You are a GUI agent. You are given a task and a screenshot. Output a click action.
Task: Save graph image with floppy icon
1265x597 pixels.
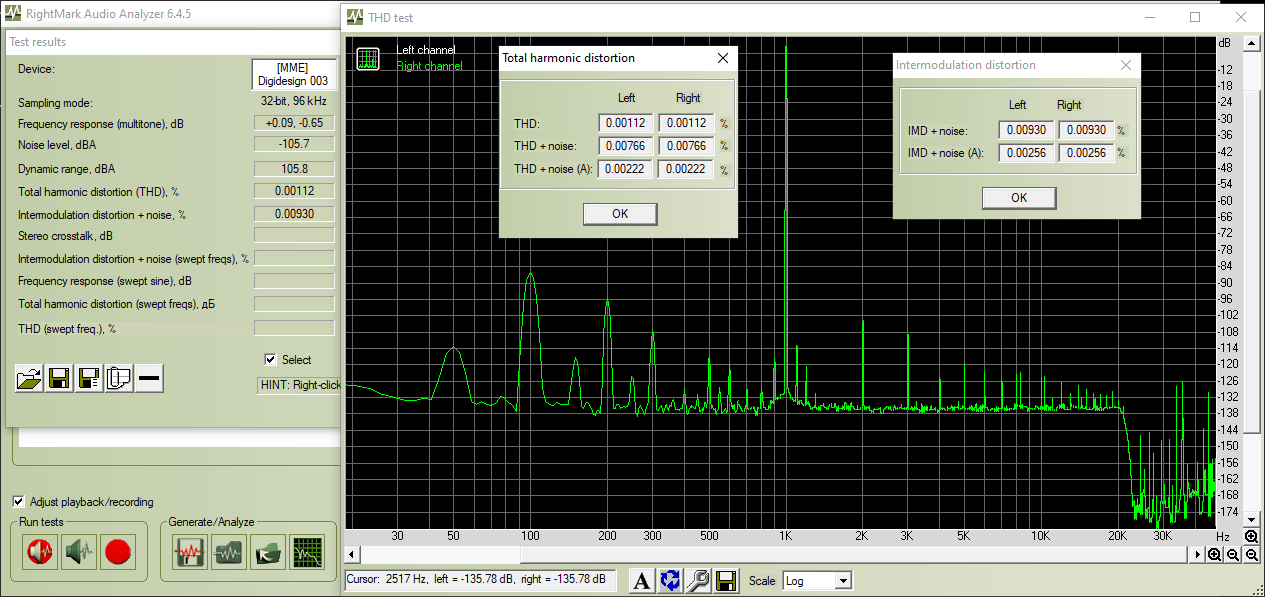[x=726, y=580]
